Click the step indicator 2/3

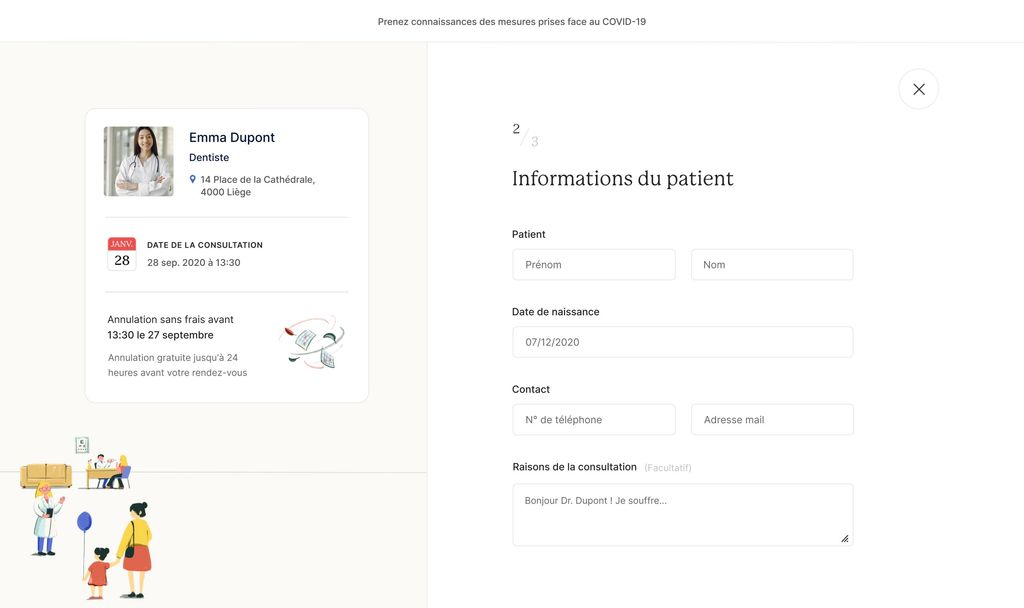[525, 135]
